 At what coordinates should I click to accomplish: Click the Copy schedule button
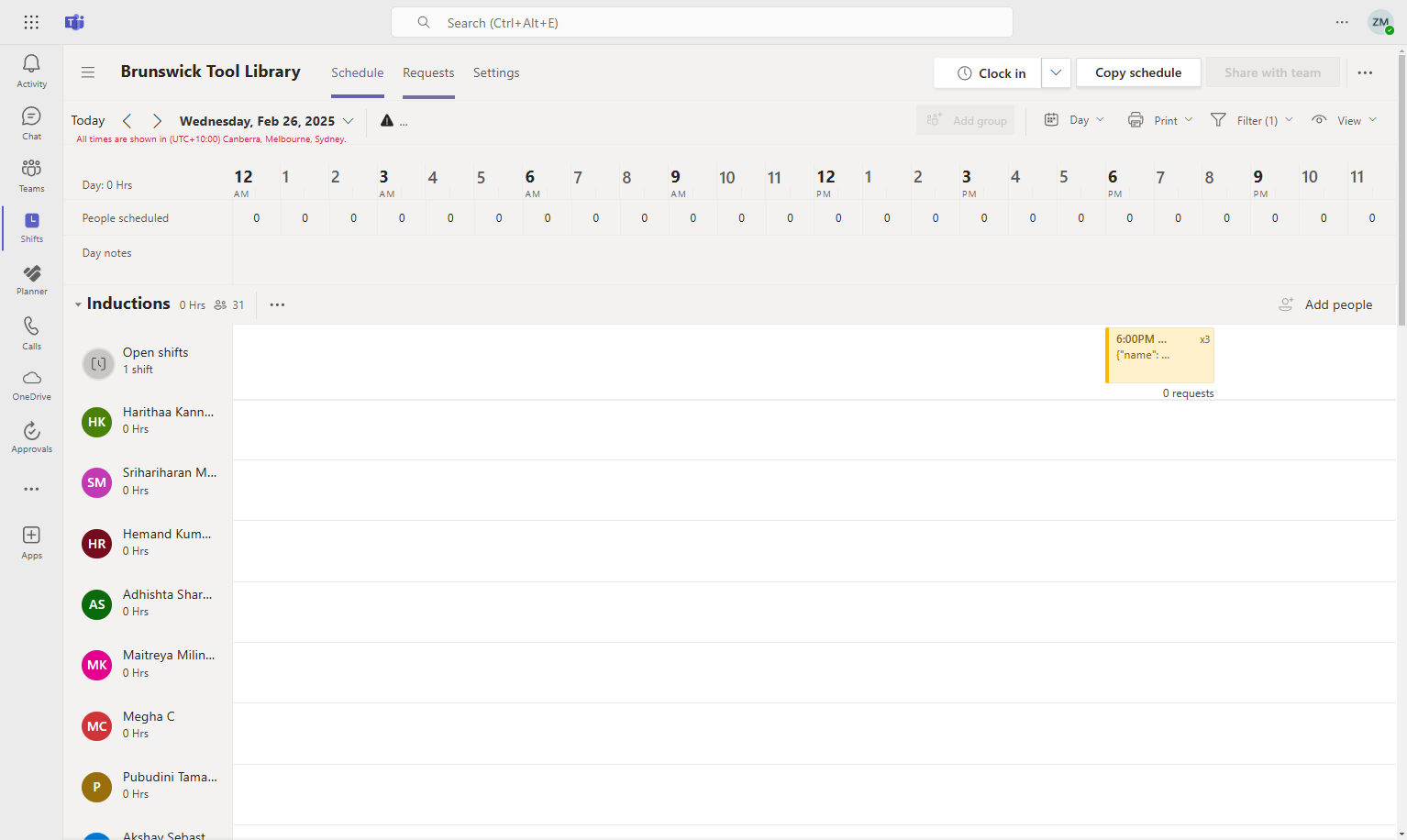click(x=1138, y=72)
